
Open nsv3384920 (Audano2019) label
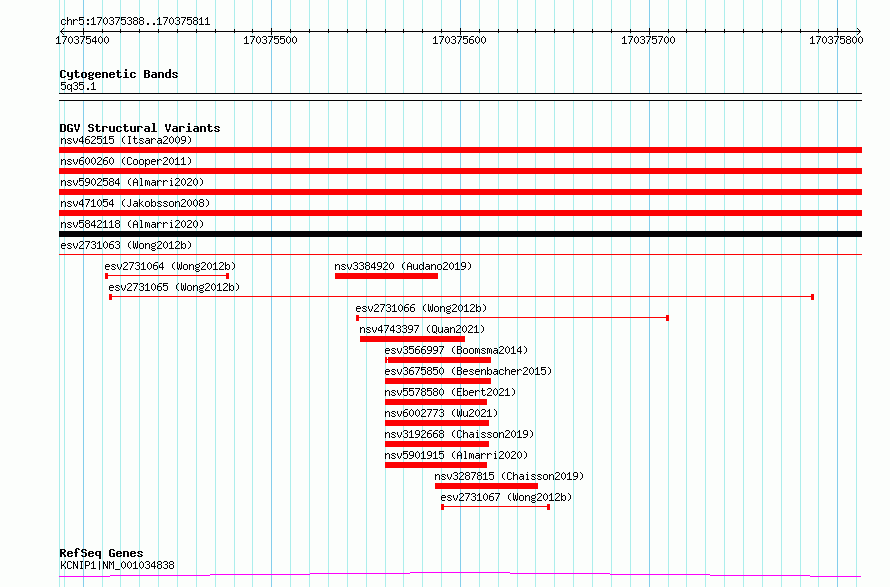point(403,266)
